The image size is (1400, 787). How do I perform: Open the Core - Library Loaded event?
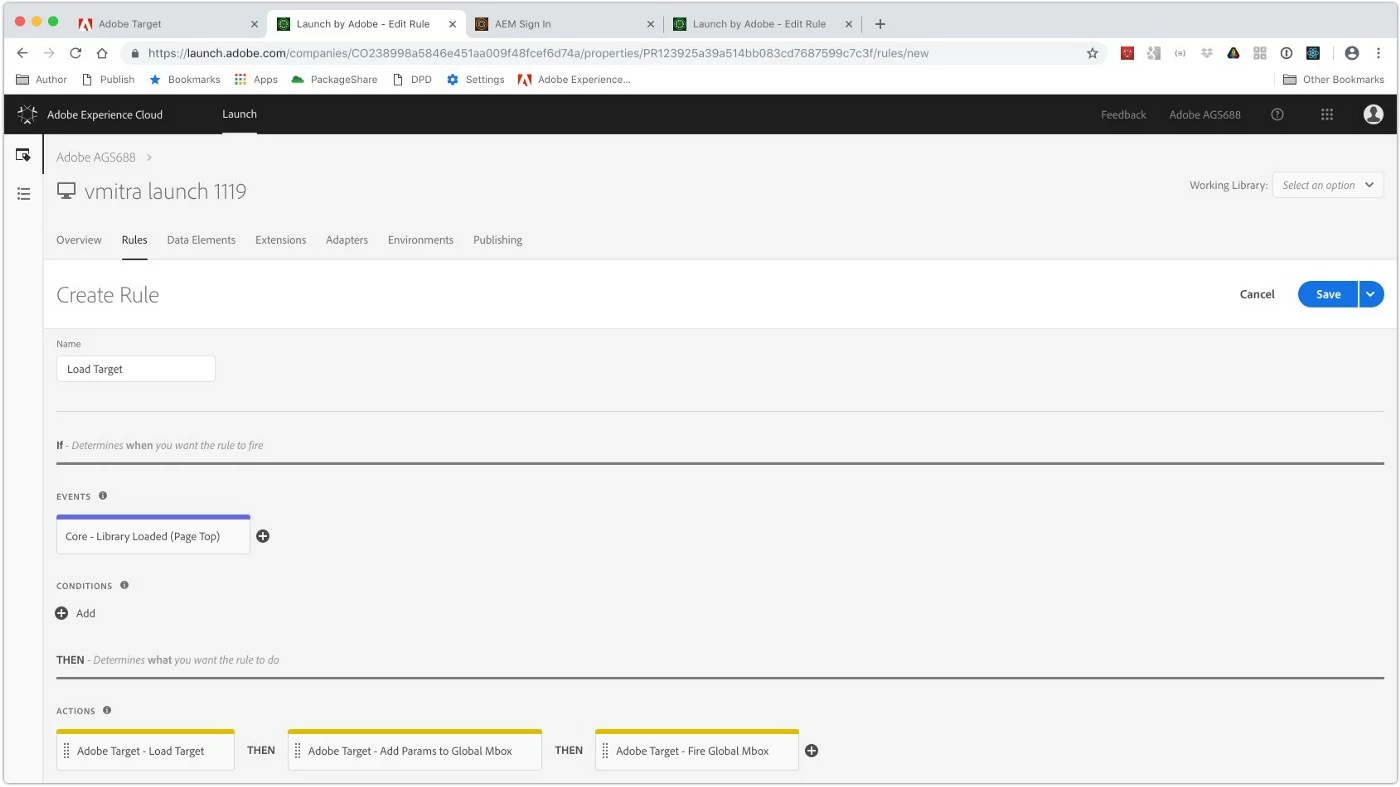(x=153, y=535)
